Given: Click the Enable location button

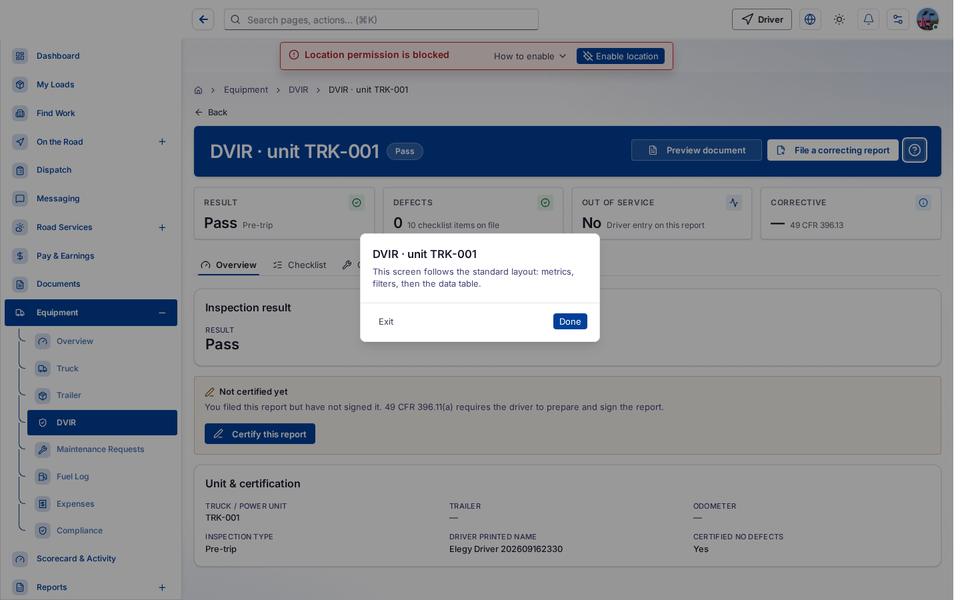Looking at the screenshot, I should [x=620, y=56].
